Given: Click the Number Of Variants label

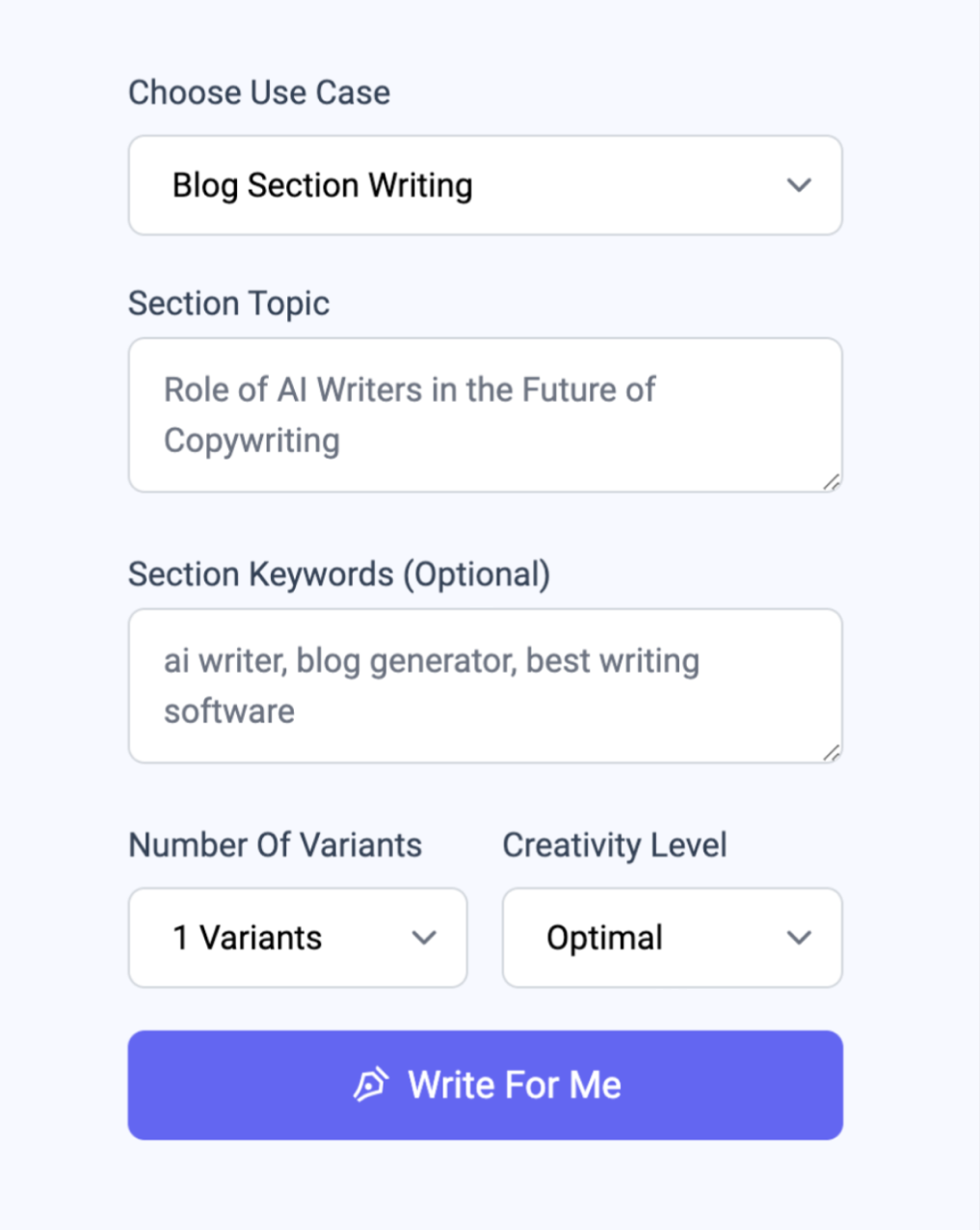Looking at the screenshot, I should 275,844.
